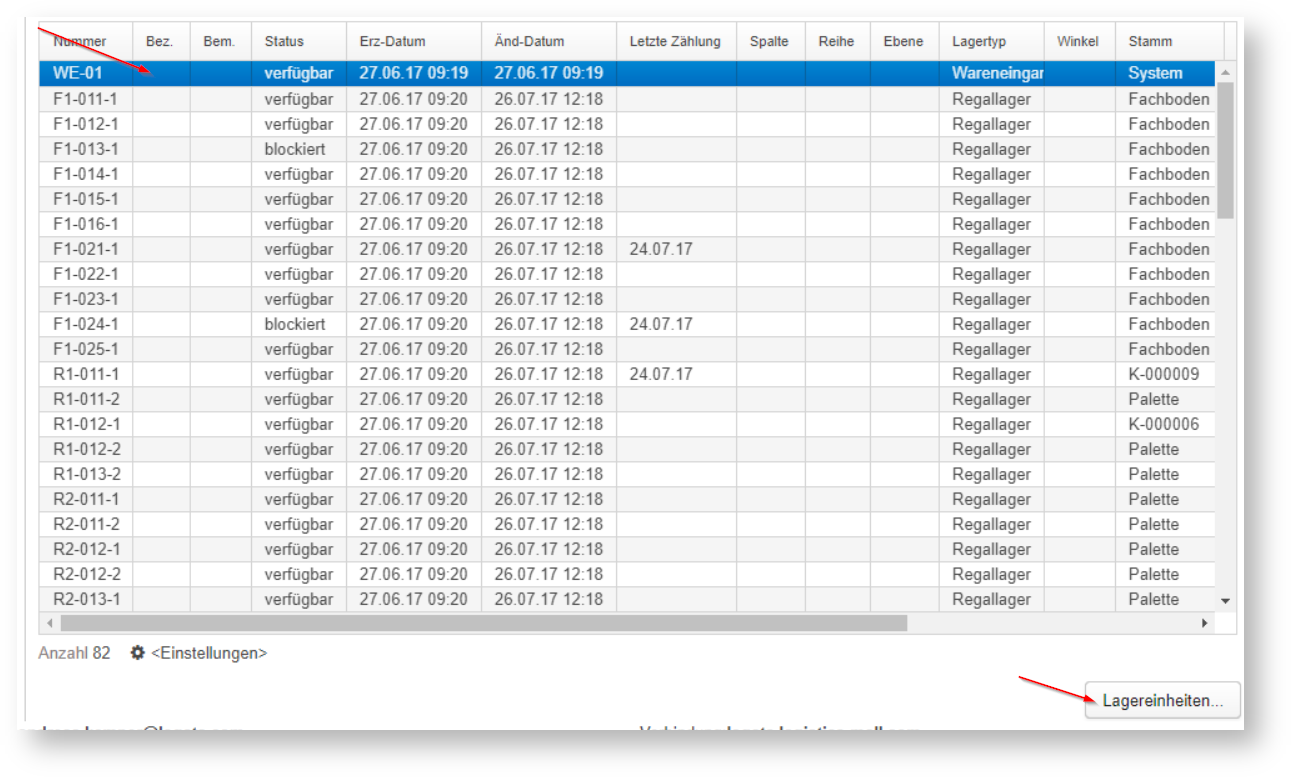This screenshot has height=778, width=1292.
Task: Click the horizontal scrollbar thumb
Action: [x=483, y=622]
